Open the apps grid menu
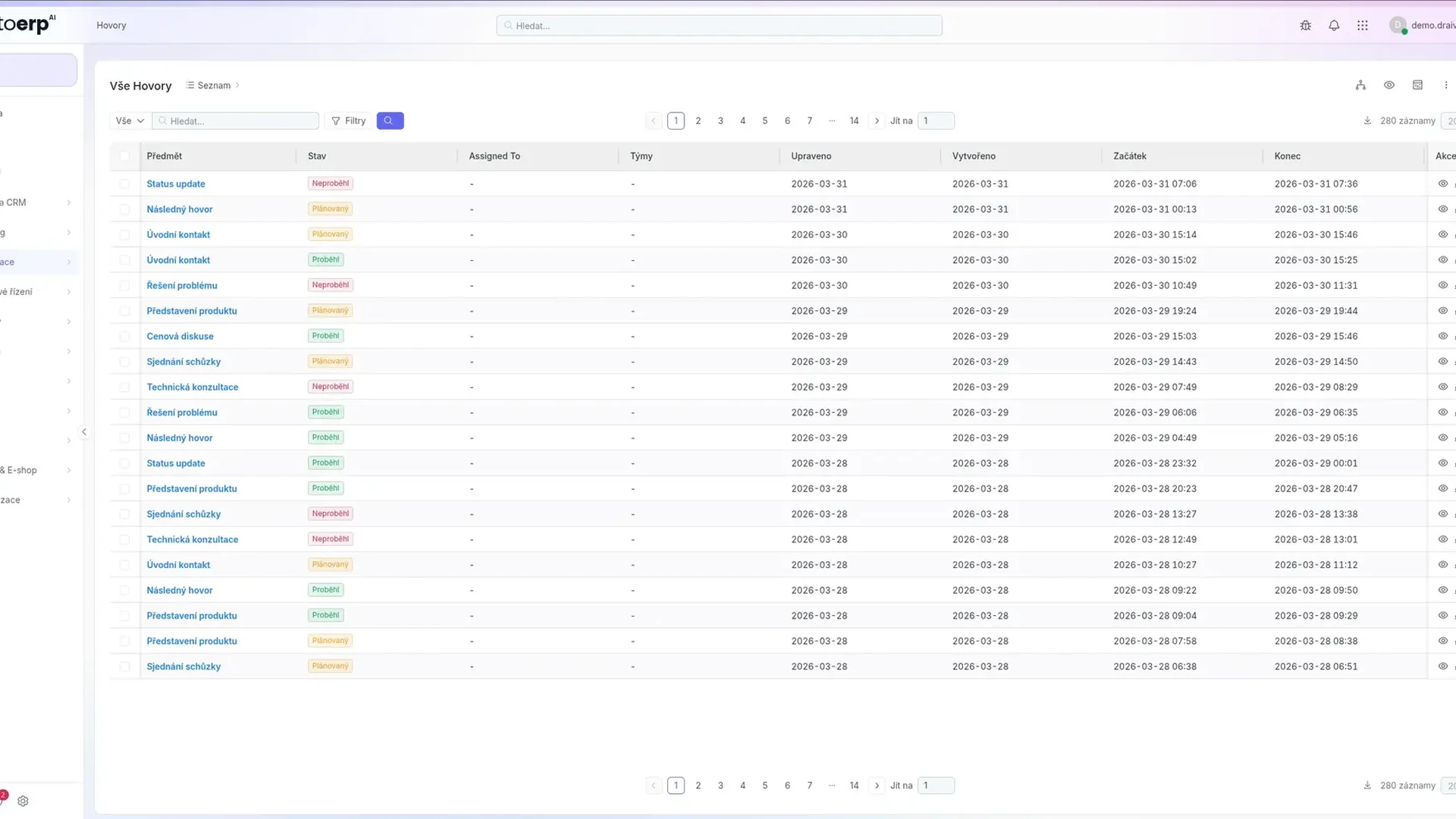Image resolution: width=1456 pixels, height=819 pixels. click(x=1363, y=25)
